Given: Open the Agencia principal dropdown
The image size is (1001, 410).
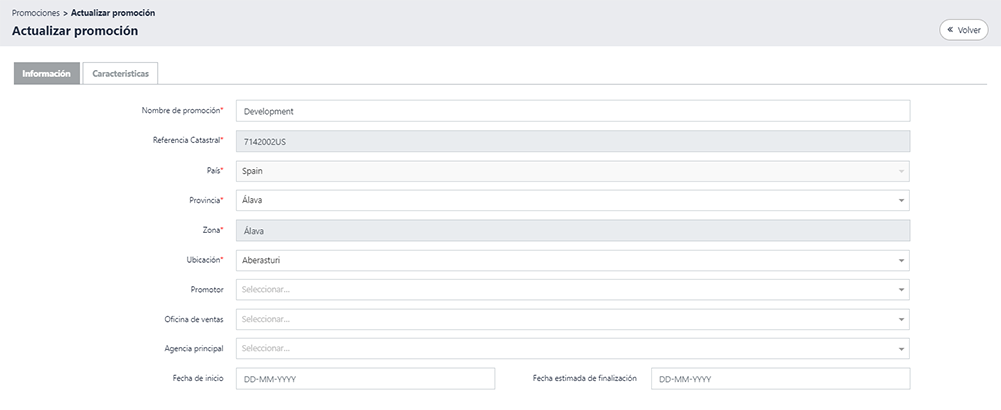Looking at the screenshot, I should tap(573, 349).
